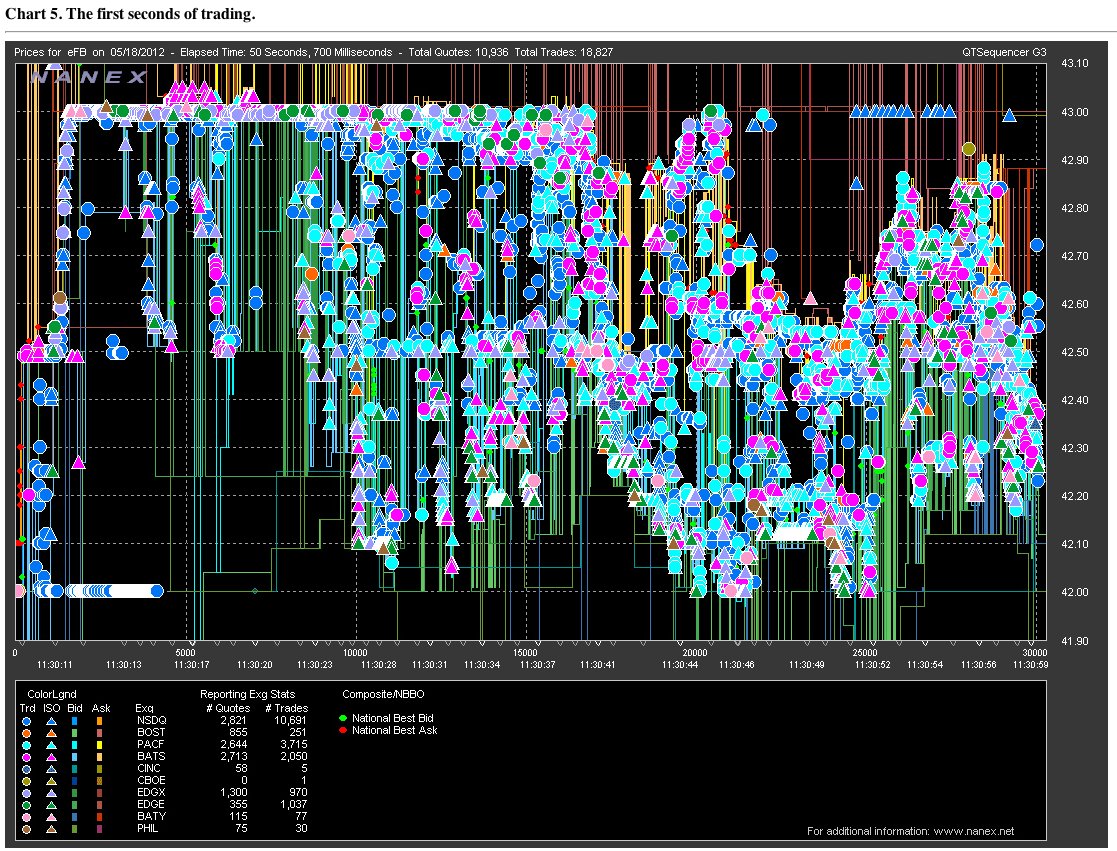
Task: Click the NSDQ blue Bid color swatch
Action: click(x=76, y=720)
